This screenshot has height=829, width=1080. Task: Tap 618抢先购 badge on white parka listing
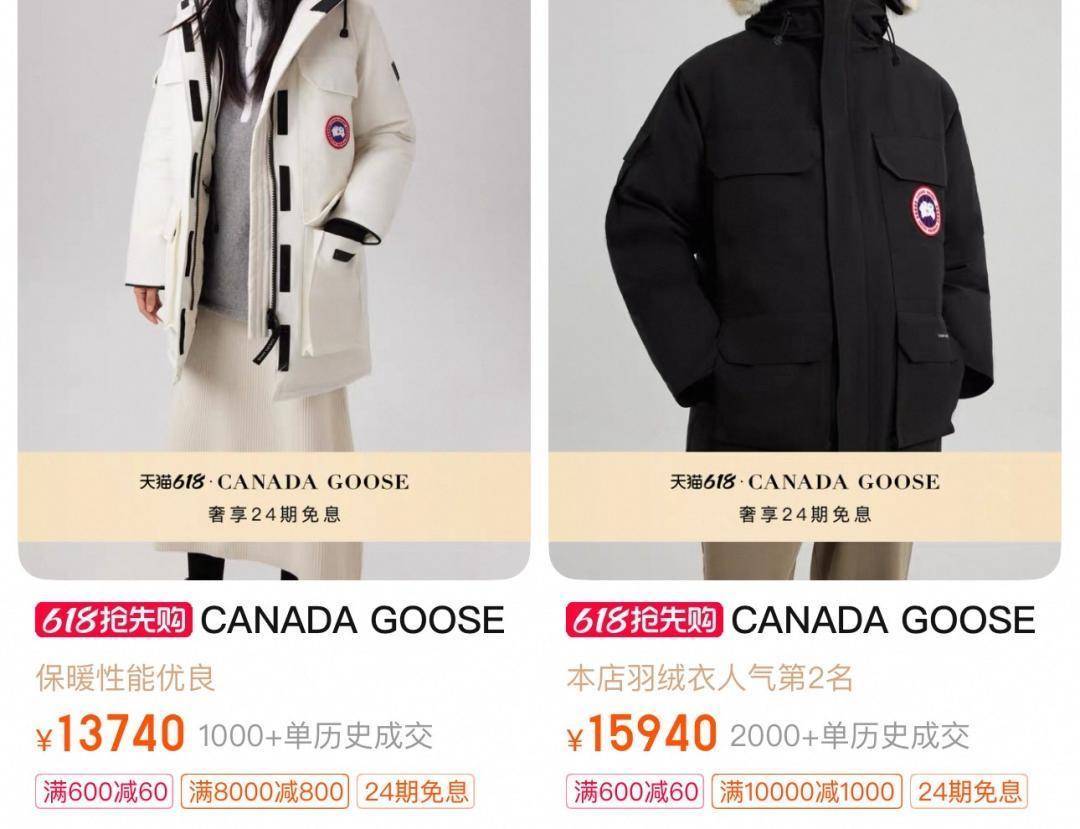tap(114, 620)
